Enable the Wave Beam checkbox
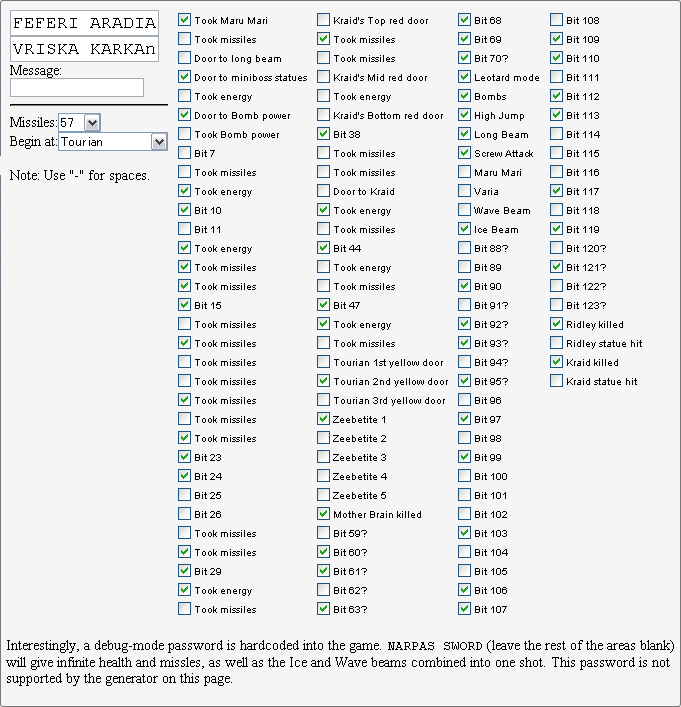This screenshot has height=707, width=681. coord(465,210)
